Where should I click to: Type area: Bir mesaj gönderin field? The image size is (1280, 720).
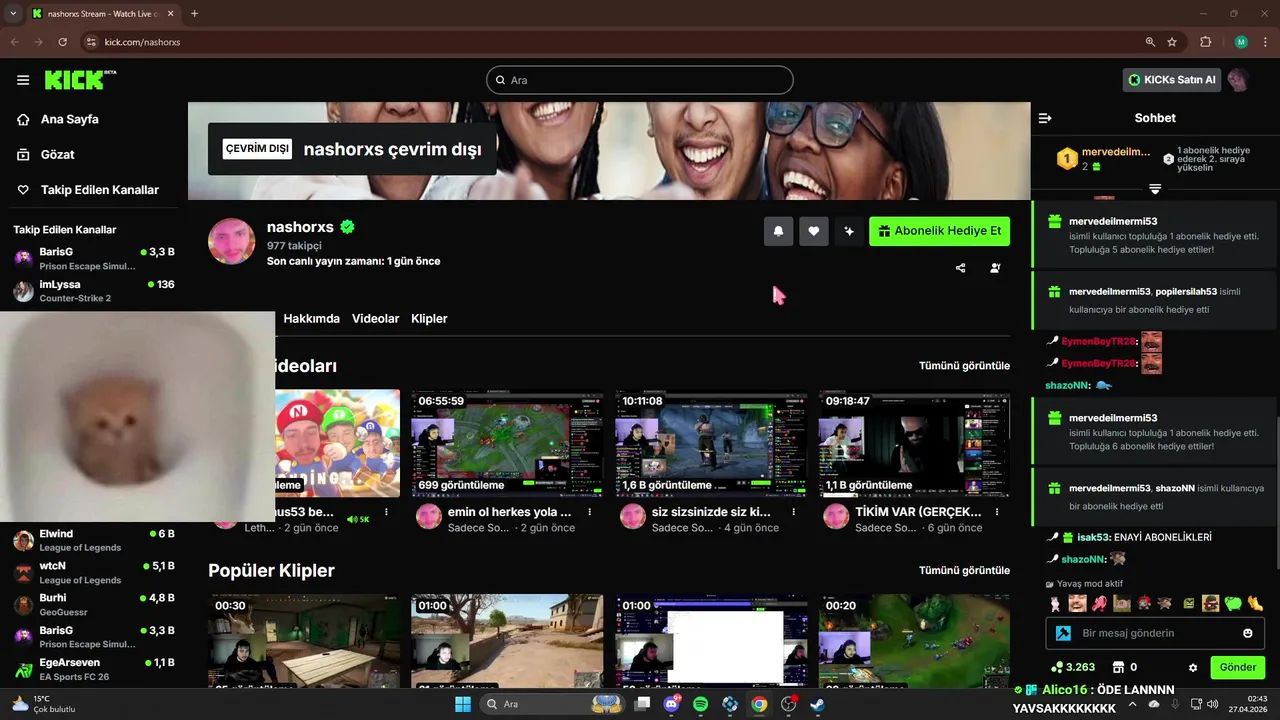pyautogui.click(x=1154, y=633)
